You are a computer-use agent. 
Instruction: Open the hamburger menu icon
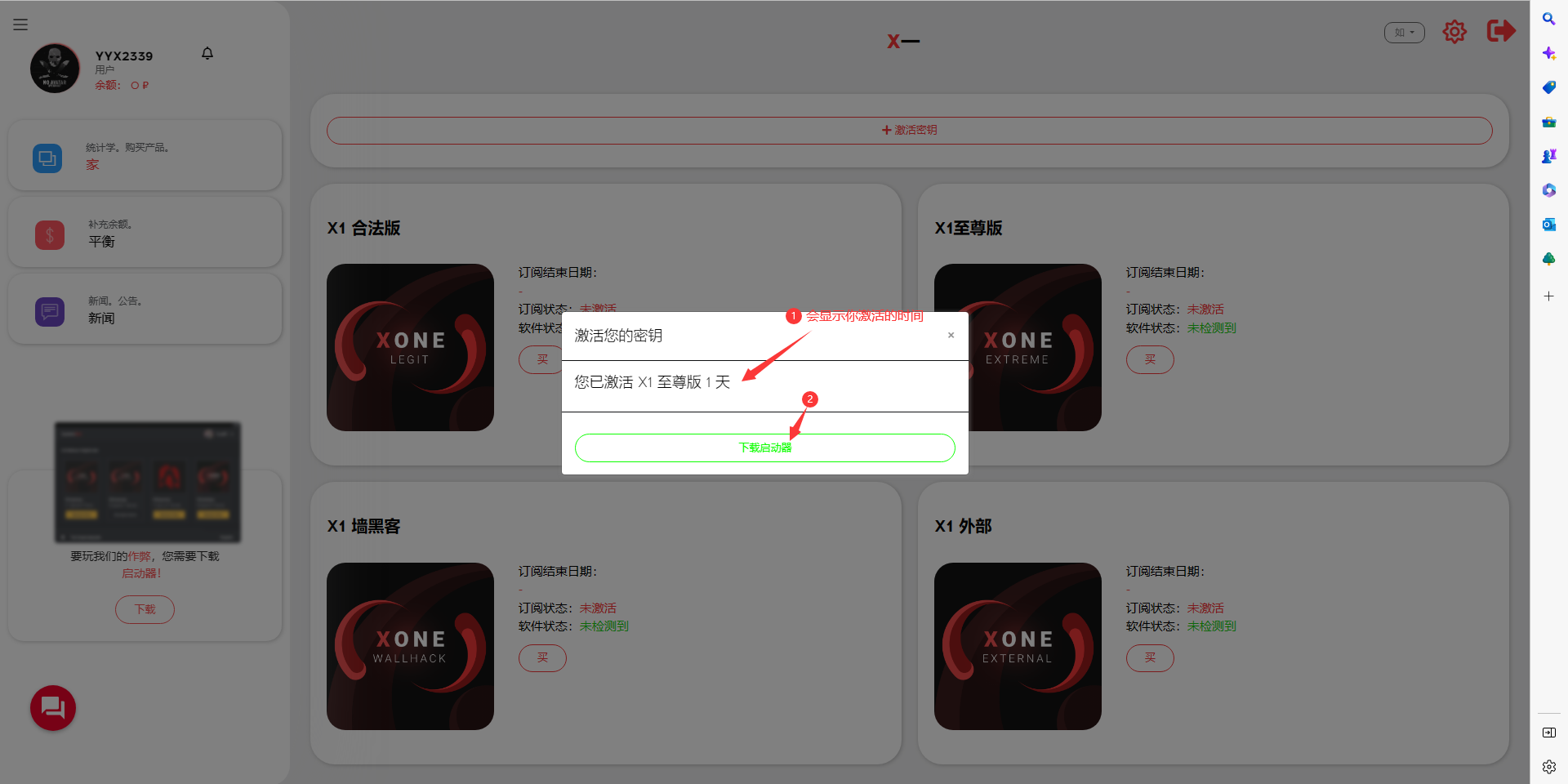click(20, 24)
